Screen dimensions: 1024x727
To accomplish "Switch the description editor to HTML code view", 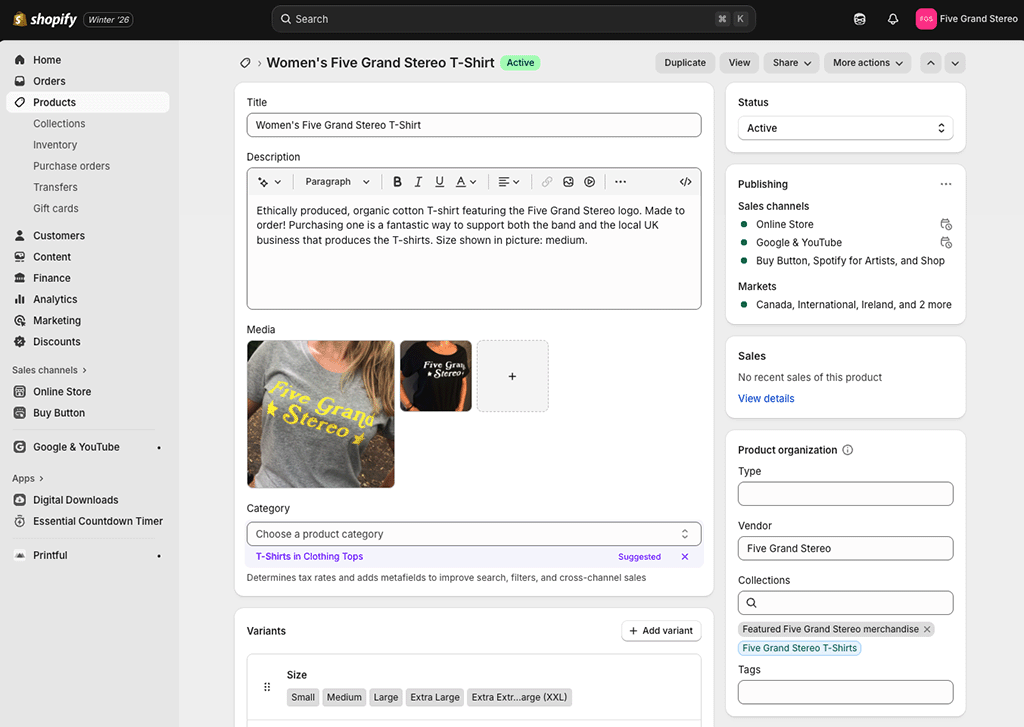I will tap(685, 181).
